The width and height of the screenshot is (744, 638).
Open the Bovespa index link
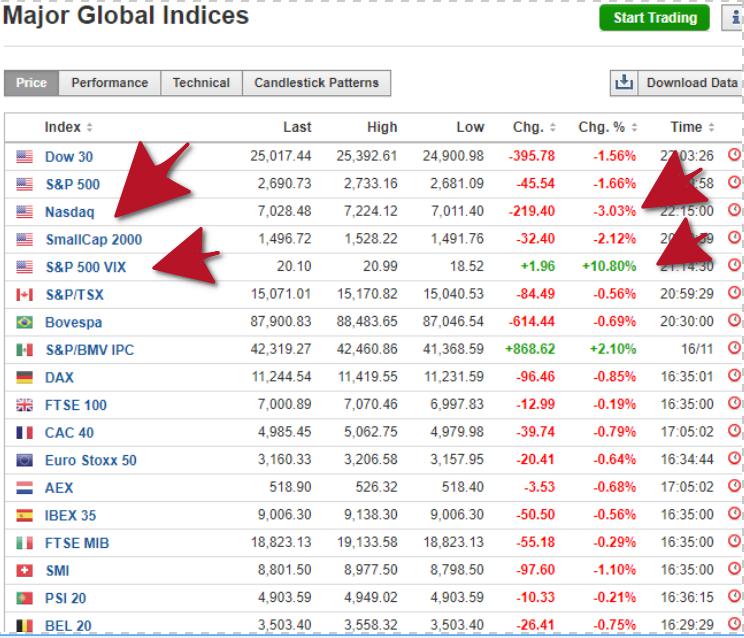[74, 322]
